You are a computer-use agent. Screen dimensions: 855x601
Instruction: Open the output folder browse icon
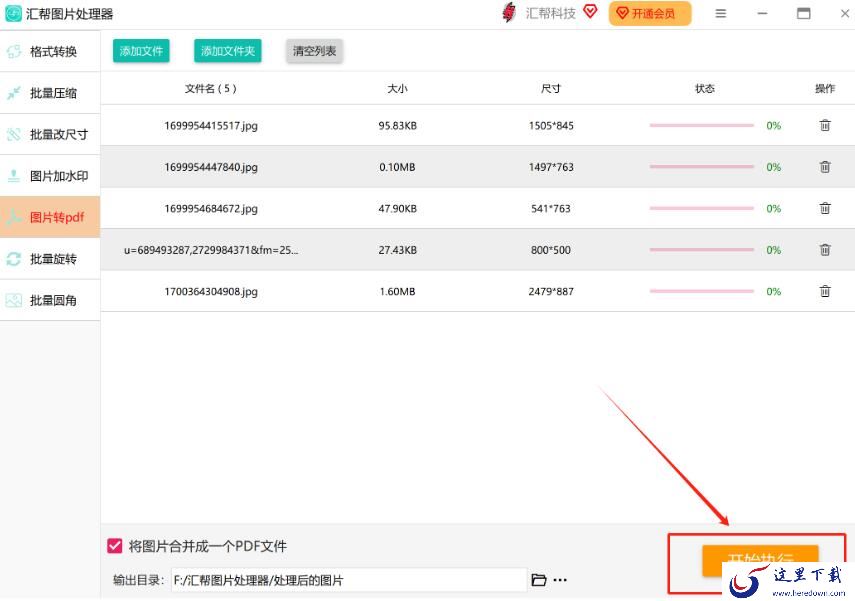tap(539, 580)
